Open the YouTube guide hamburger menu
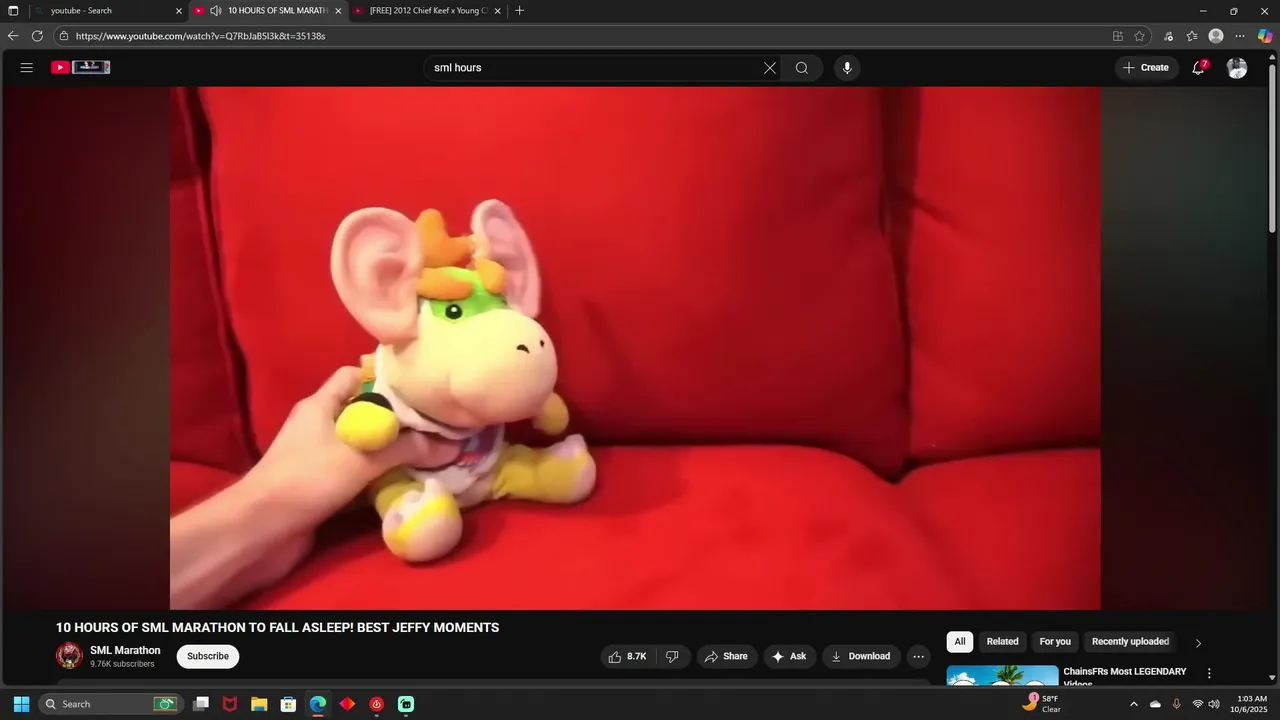Screen dimensions: 1280x720 tap(27, 68)
